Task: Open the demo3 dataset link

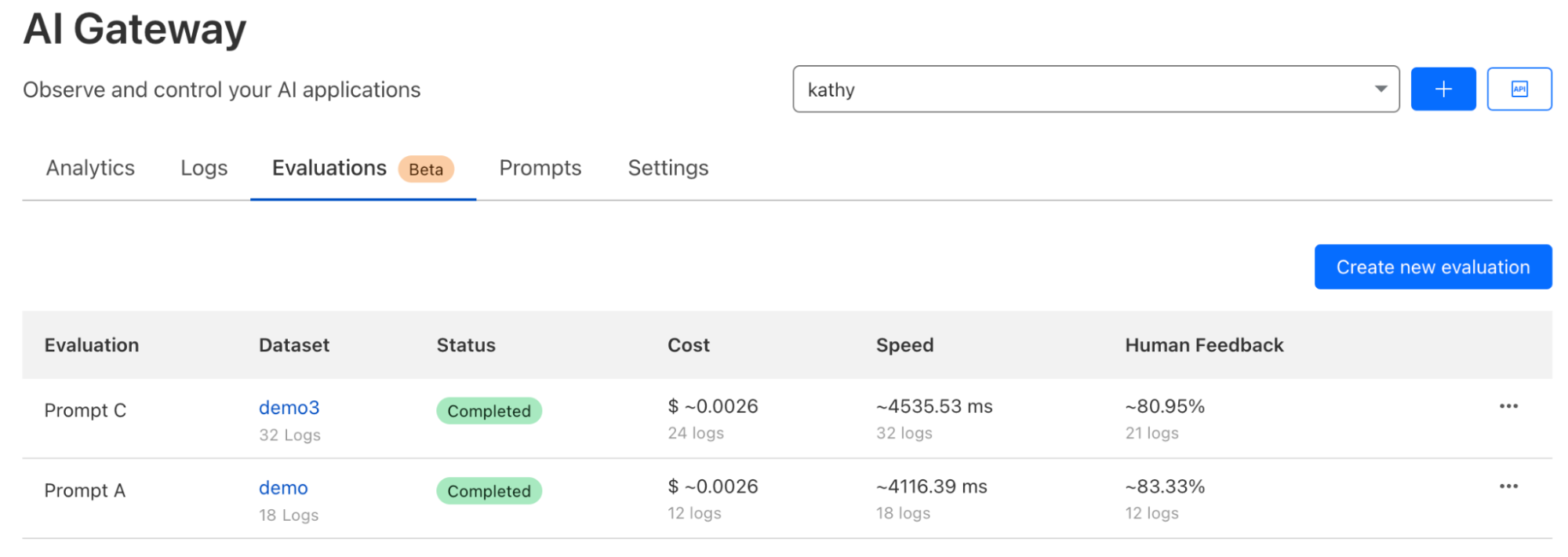Action: click(x=289, y=408)
